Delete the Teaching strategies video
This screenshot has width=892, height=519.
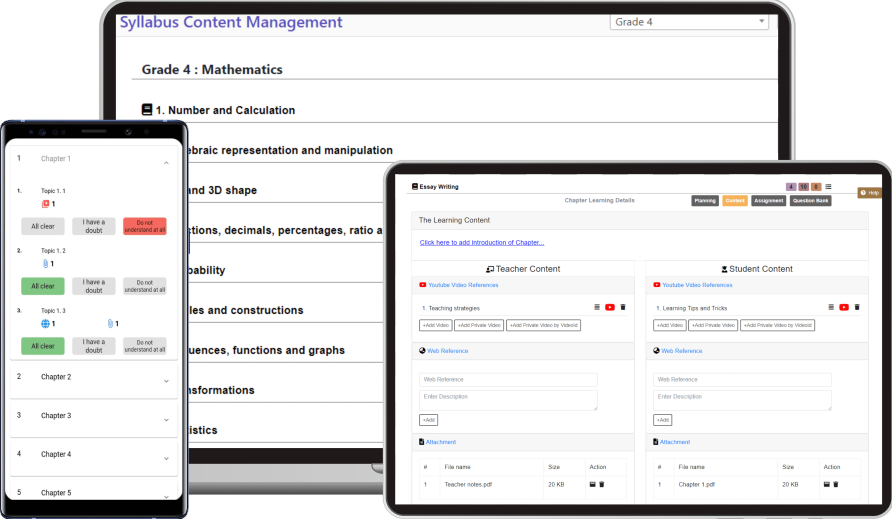[623, 307]
